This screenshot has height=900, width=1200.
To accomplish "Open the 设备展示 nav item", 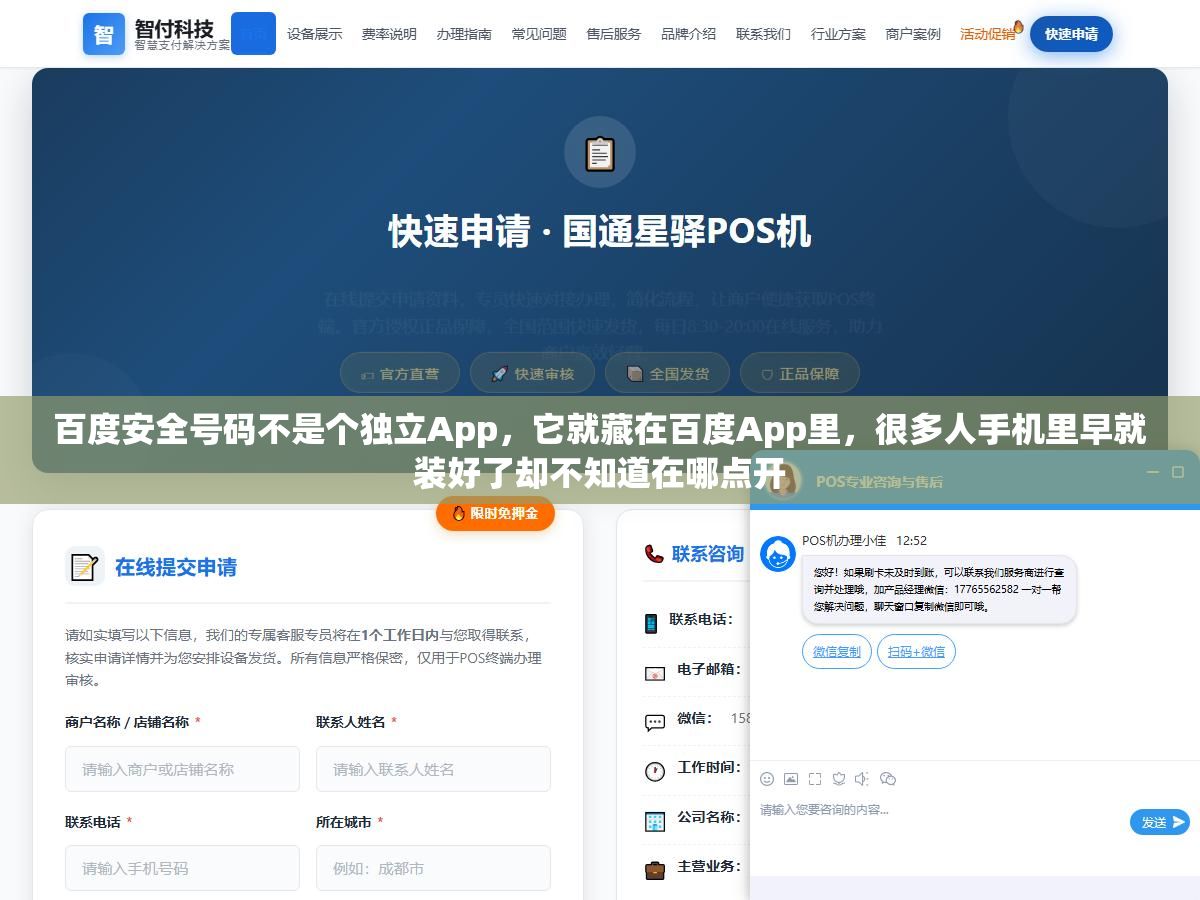I will click(314, 34).
